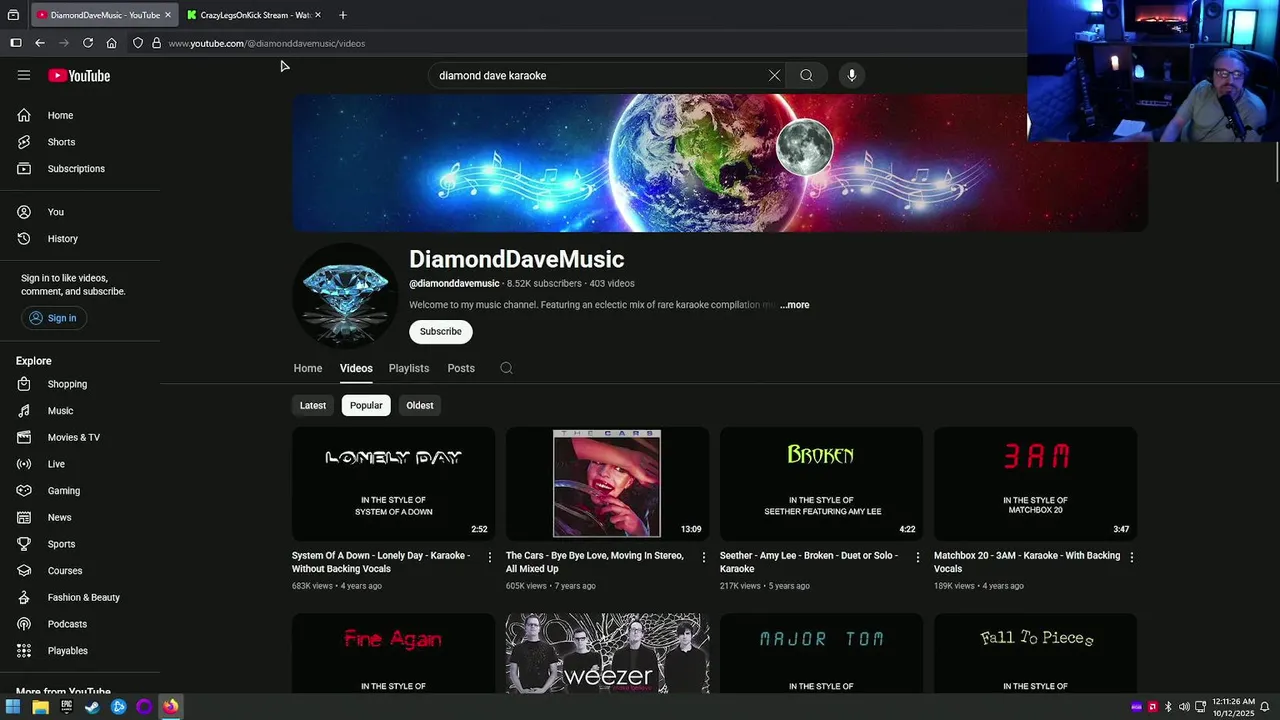1280x720 pixels.
Task: Click the Broken video thumbnail
Action: (821, 484)
